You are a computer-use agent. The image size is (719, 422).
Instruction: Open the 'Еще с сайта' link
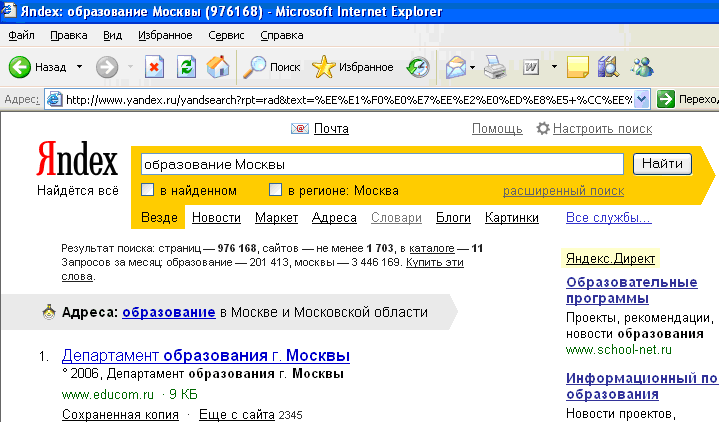(237, 415)
